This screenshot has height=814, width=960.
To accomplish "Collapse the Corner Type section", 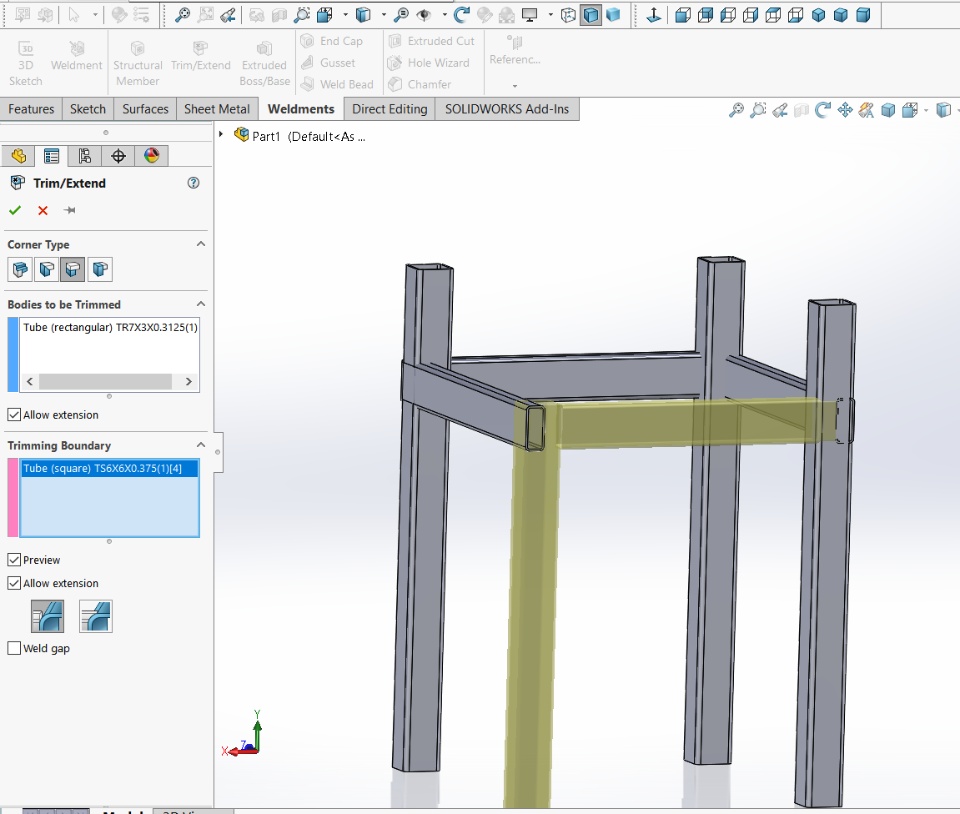I will pyautogui.click(x=200, y=244).
